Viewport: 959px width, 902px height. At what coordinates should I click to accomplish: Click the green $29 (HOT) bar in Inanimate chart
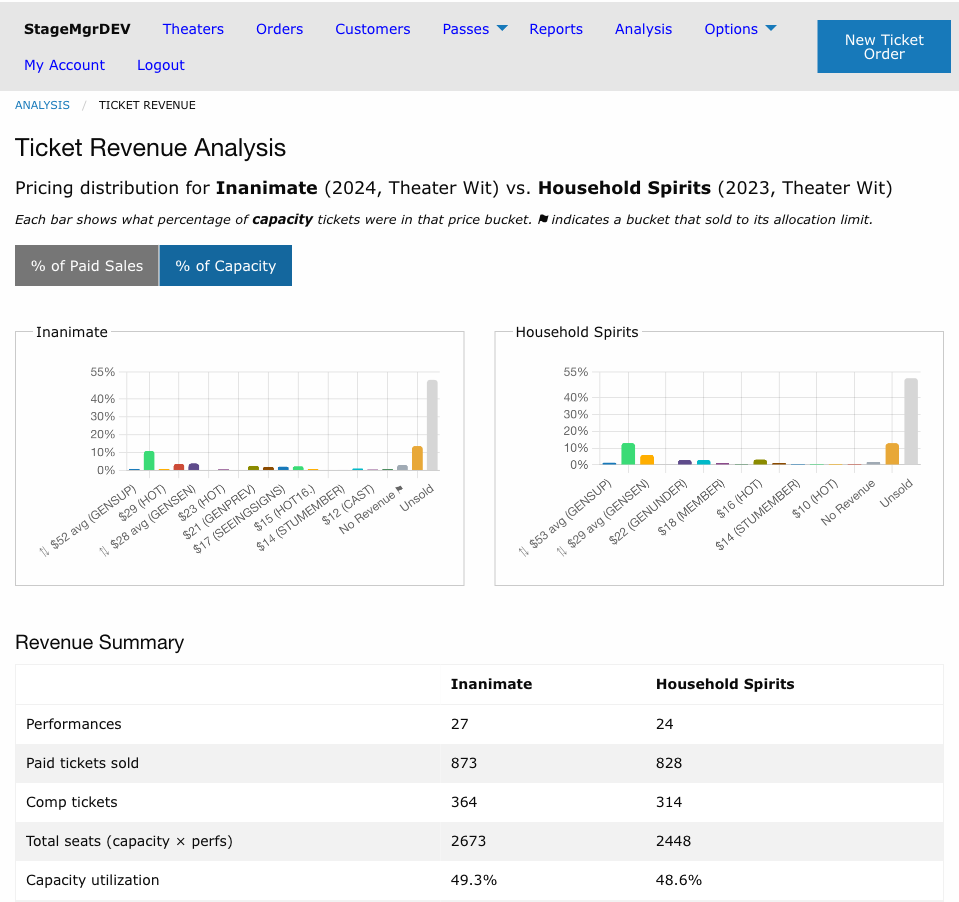pos(149,460)
